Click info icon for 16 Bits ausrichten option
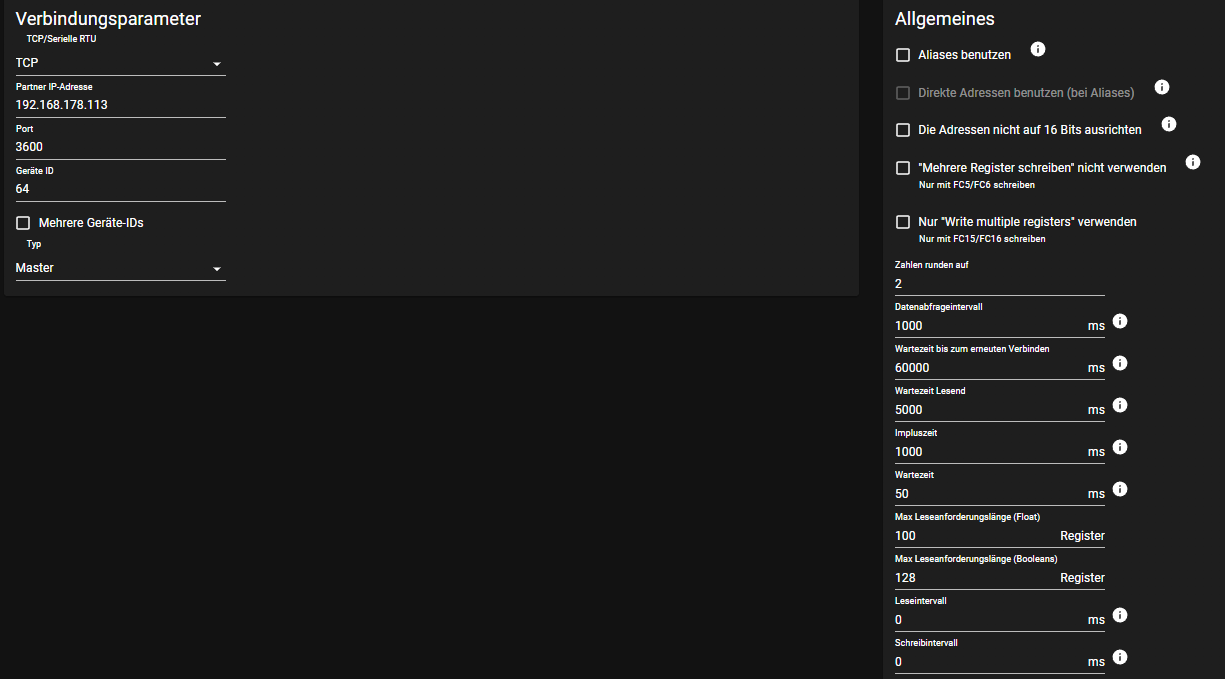This screenshot has width=1225, height=679. 1169,124
